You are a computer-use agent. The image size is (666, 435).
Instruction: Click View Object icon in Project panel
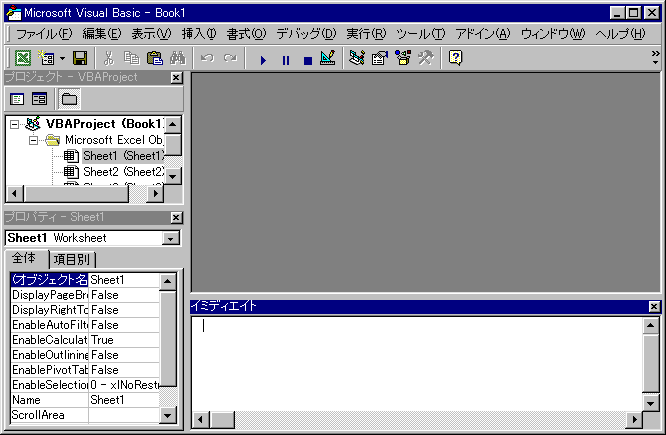click(40, 99)
